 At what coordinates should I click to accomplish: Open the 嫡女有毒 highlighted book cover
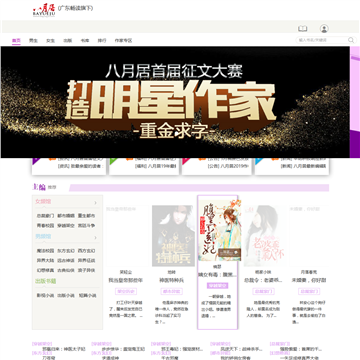(220, 230)
